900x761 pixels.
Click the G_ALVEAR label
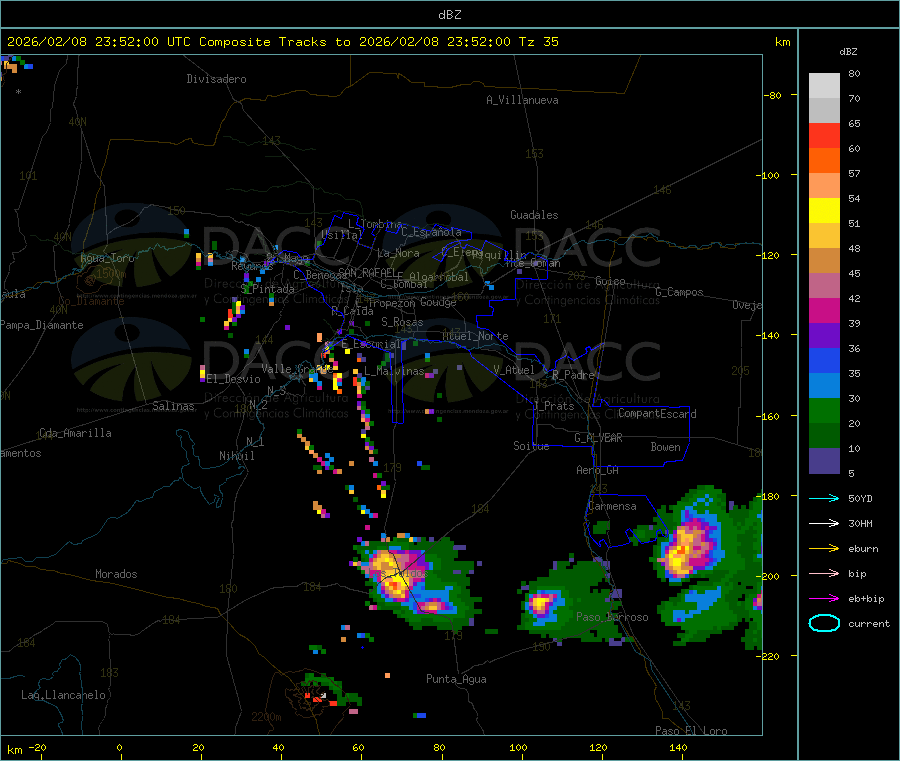(x=598, y=438)
